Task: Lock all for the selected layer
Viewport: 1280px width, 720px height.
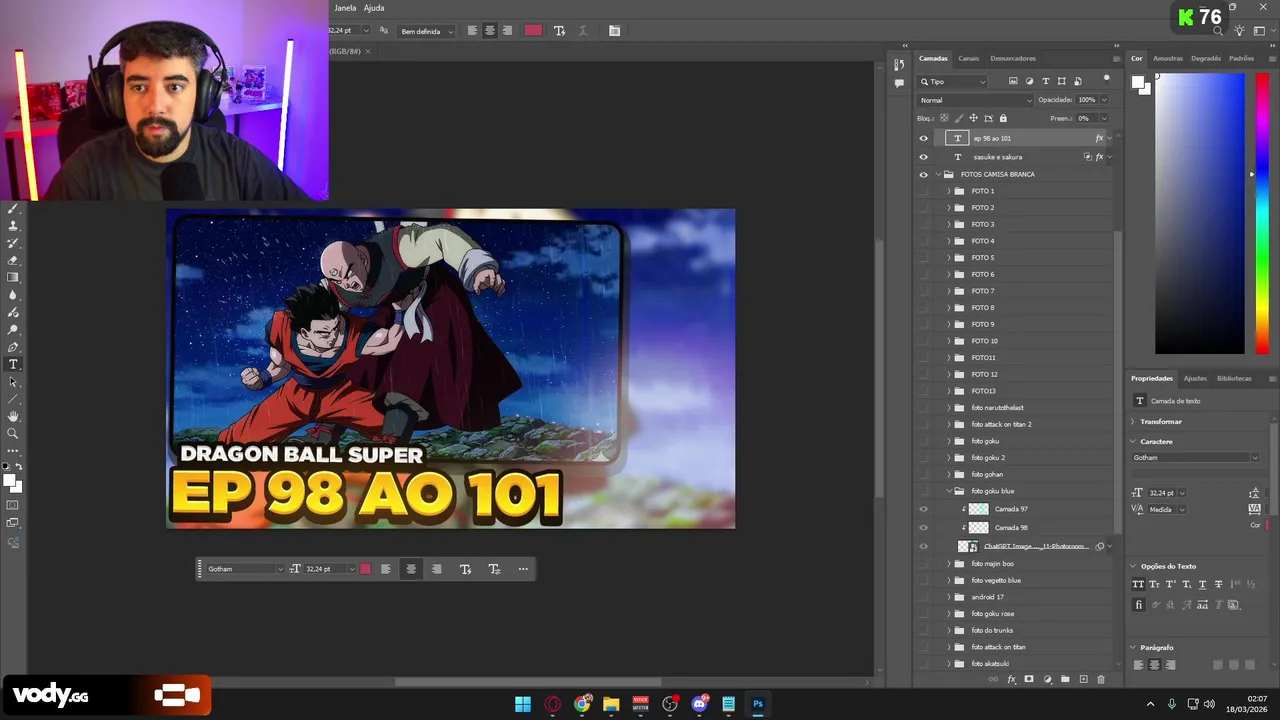Action: pyautogui.click(x=1003, y=118)
